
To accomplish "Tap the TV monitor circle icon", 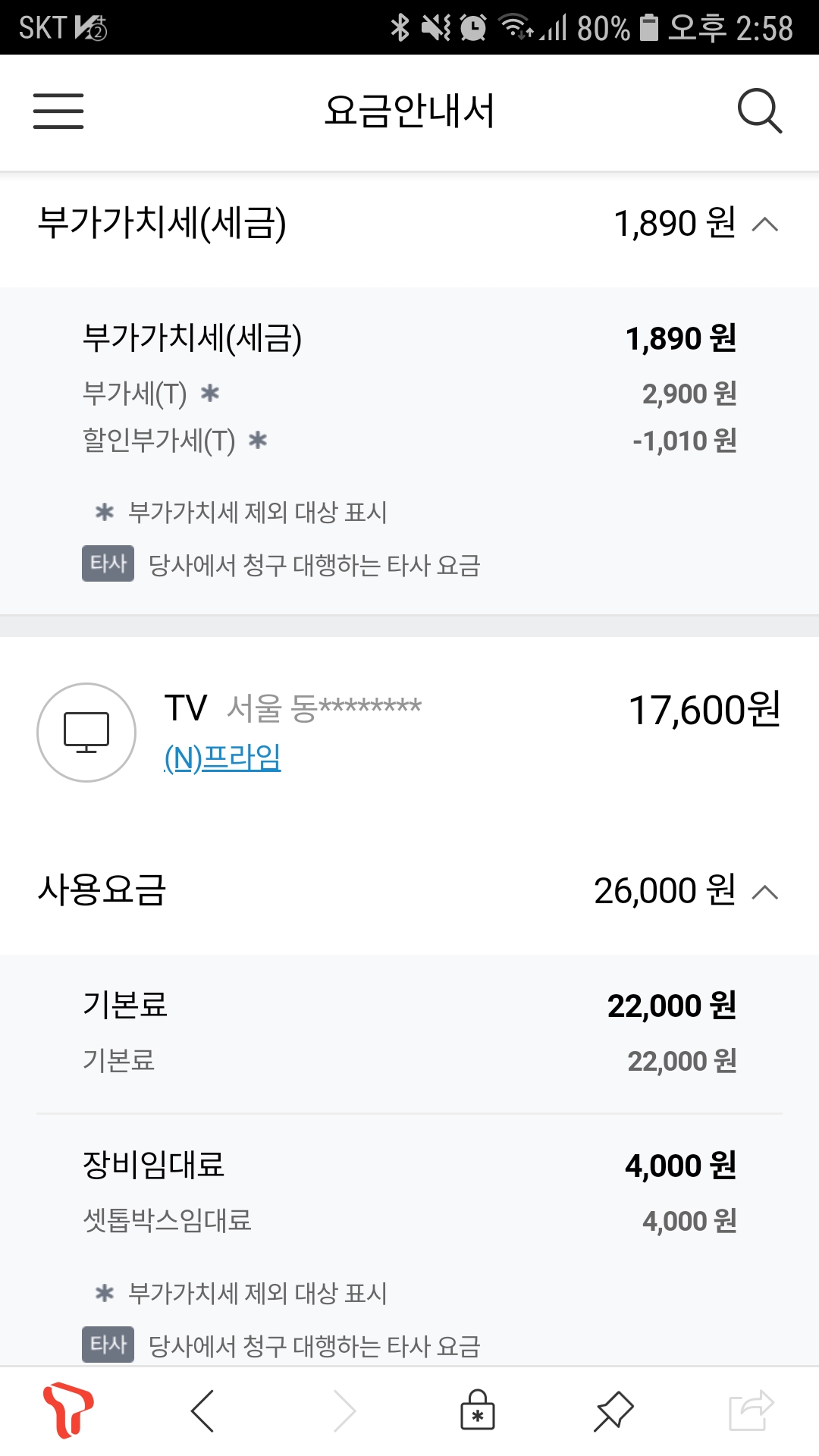I will 86,733.
